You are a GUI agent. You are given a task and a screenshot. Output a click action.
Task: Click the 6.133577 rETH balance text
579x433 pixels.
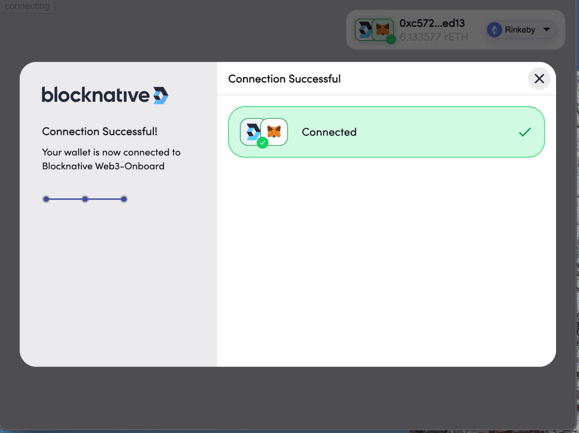click(x=434, y=37)
